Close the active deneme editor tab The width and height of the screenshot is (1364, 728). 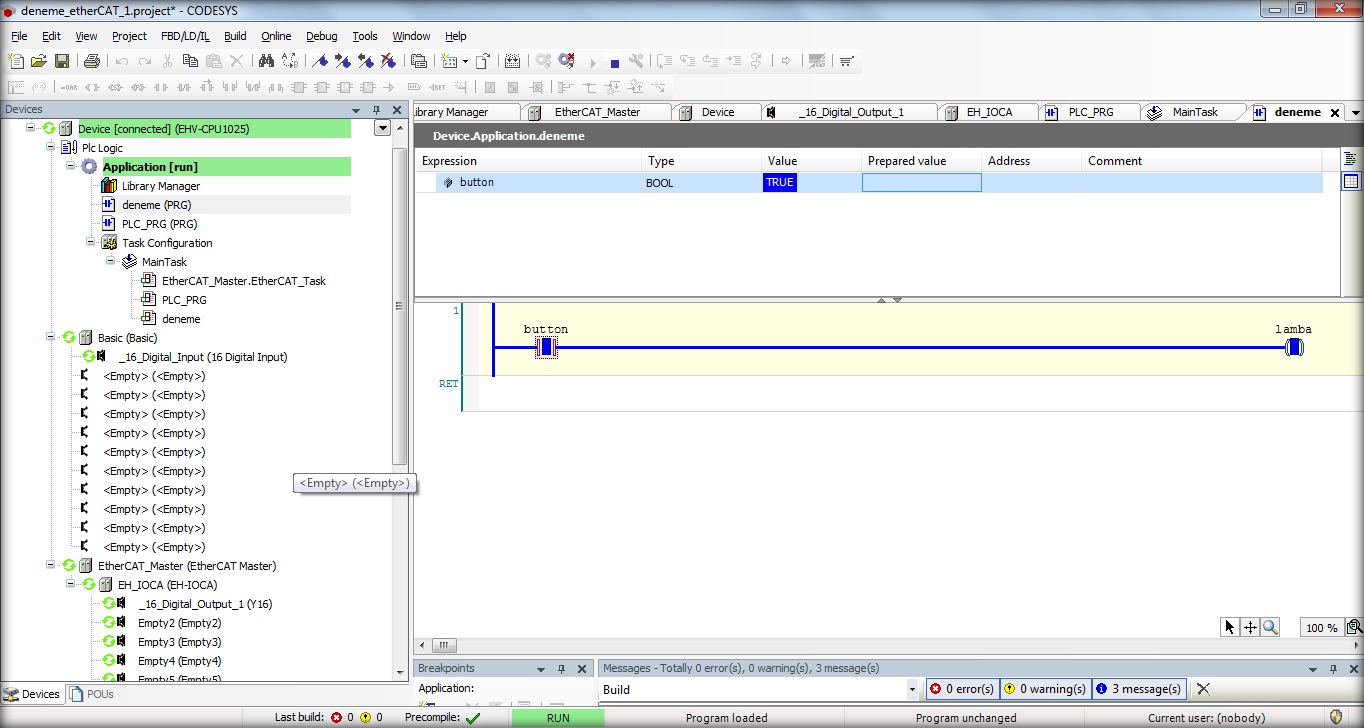(x=1335, y=113)
